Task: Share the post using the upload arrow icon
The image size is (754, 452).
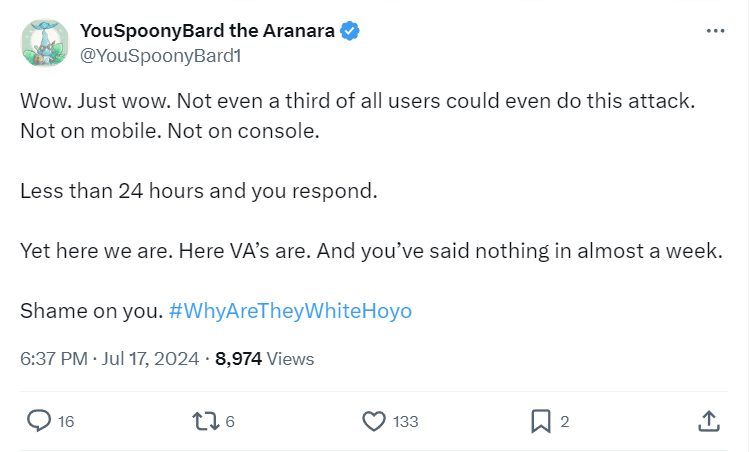Action: click(x=707, y=421)
